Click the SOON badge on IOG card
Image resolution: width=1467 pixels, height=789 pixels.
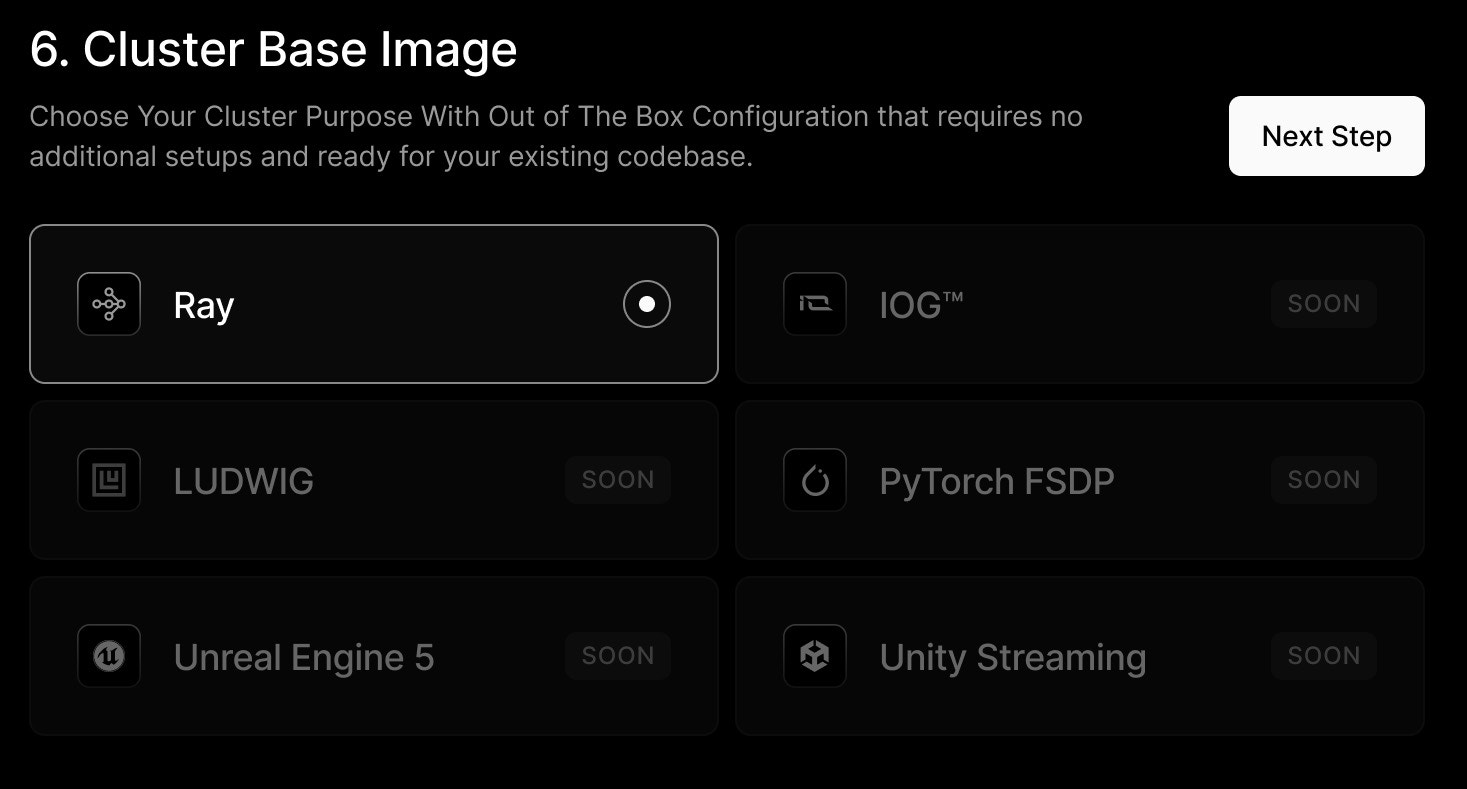tap(1324, 304)
